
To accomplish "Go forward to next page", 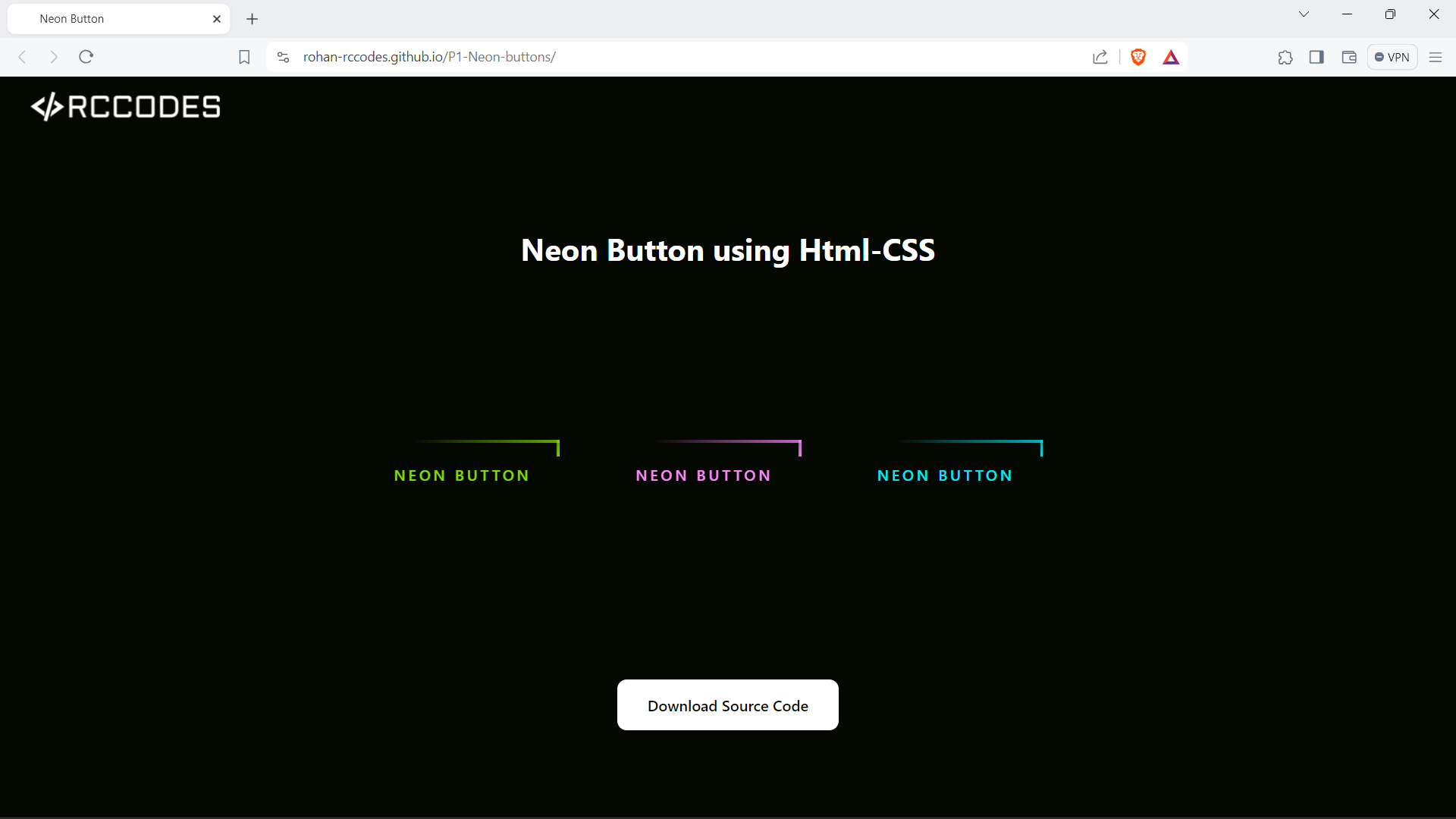I will [x=54, y=57].
